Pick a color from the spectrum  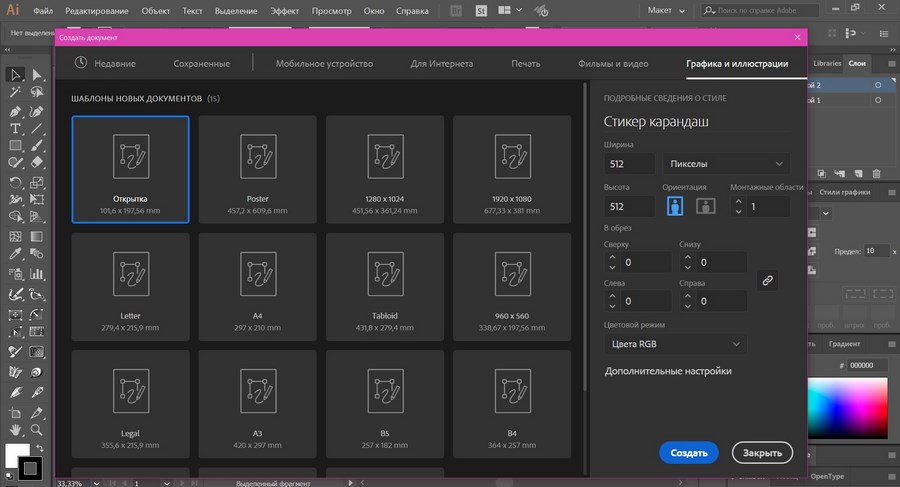847,408
